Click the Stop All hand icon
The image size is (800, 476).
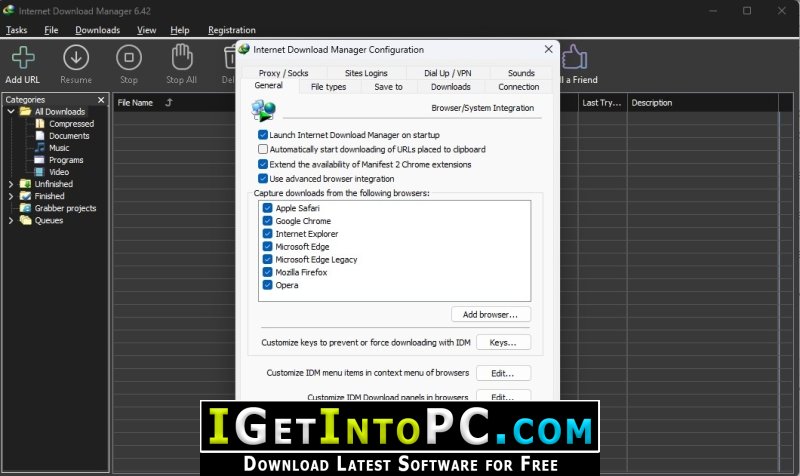tap(182, 57)
